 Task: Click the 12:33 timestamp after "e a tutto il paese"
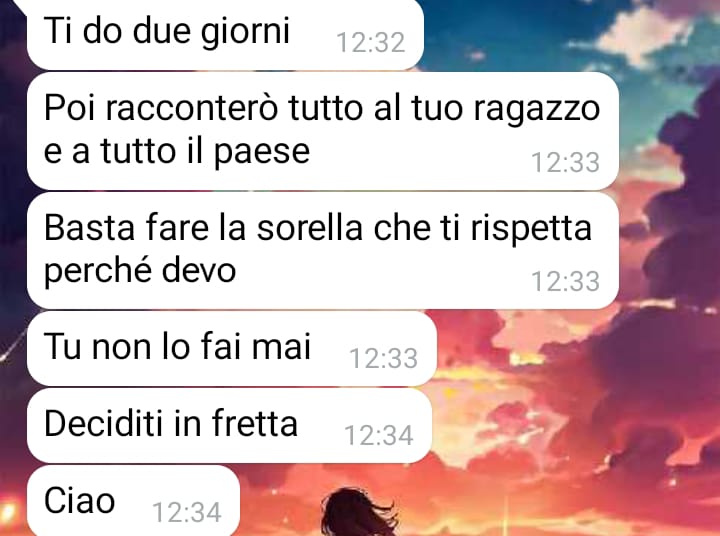click(565, 163)
